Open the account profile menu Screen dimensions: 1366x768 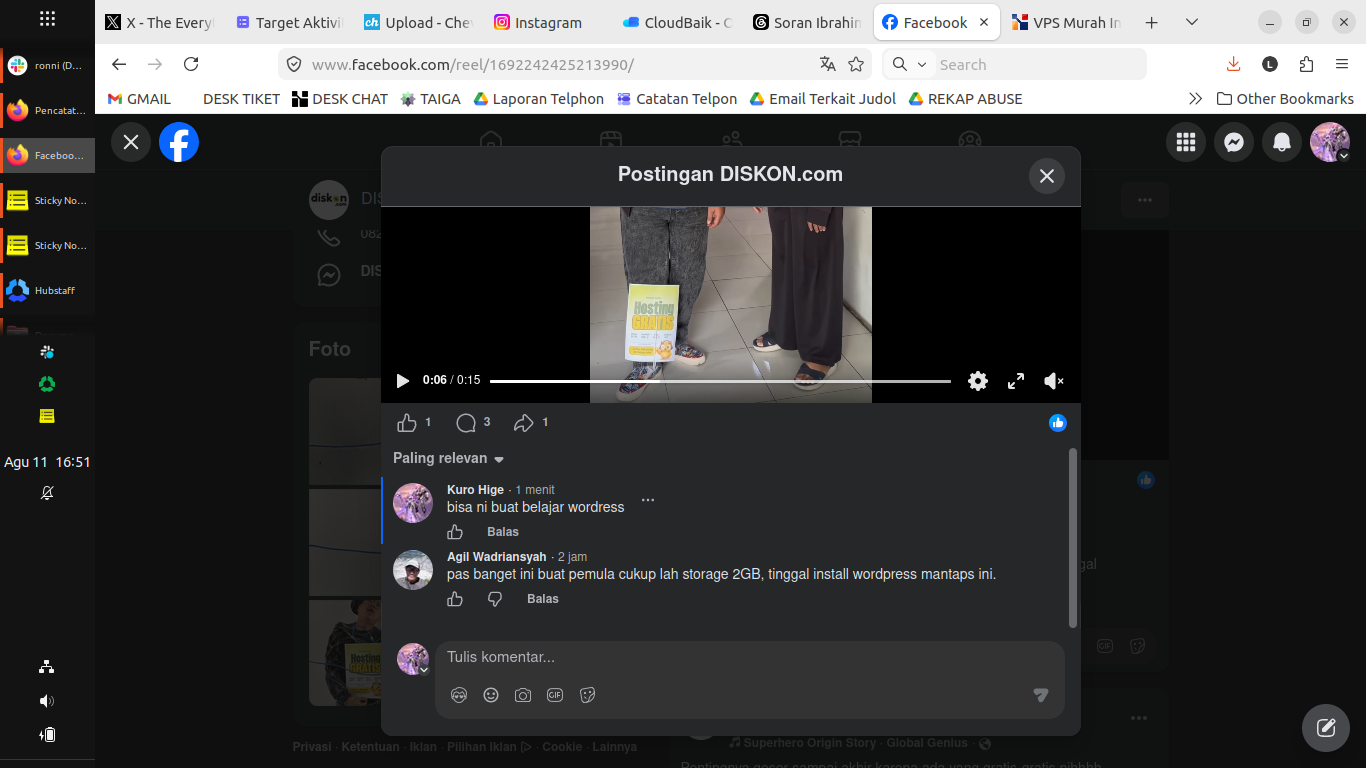(1330, 142)
